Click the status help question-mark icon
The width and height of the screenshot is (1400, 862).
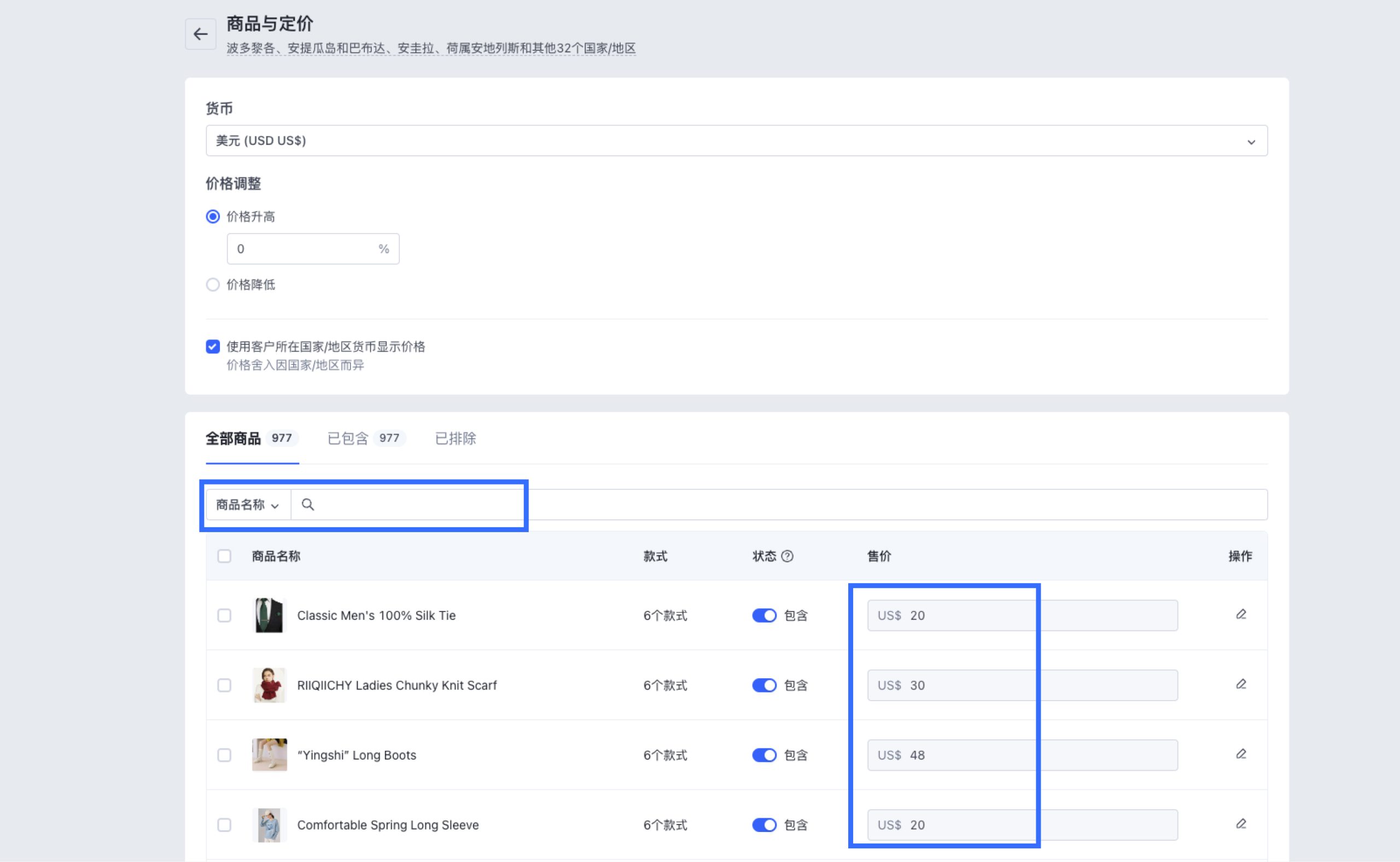coord(787,556)
